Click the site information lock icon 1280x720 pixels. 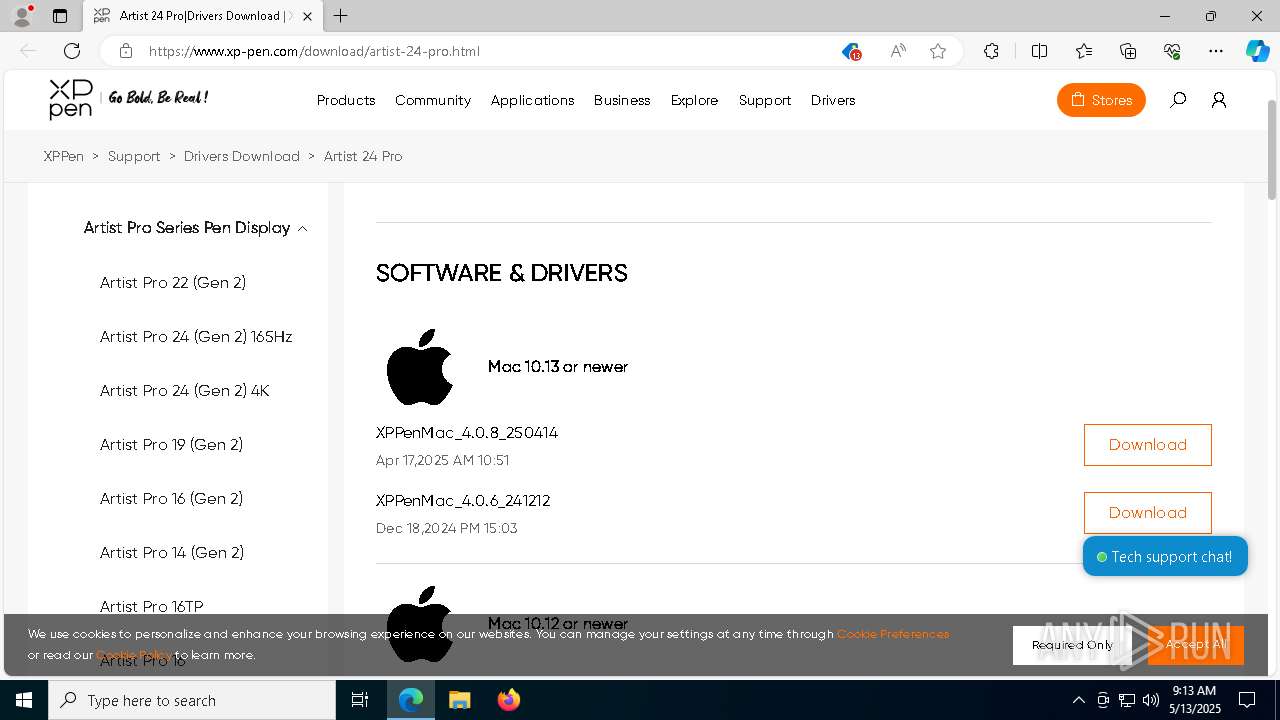point(125,51)
